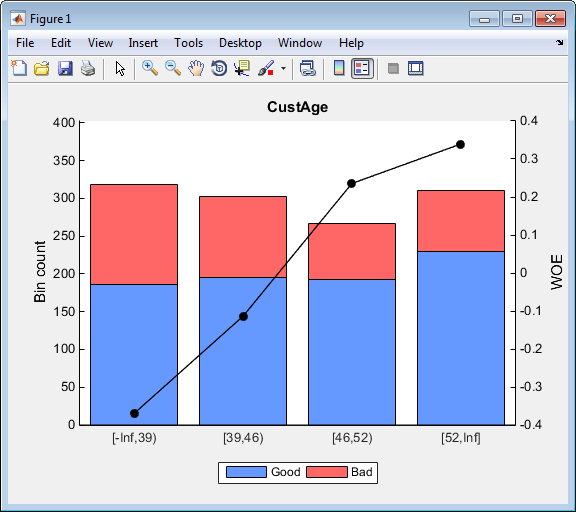Click the Good legend label
This screenshot has height=512, width=576.
pyautogui.click(x=285, y=472)
